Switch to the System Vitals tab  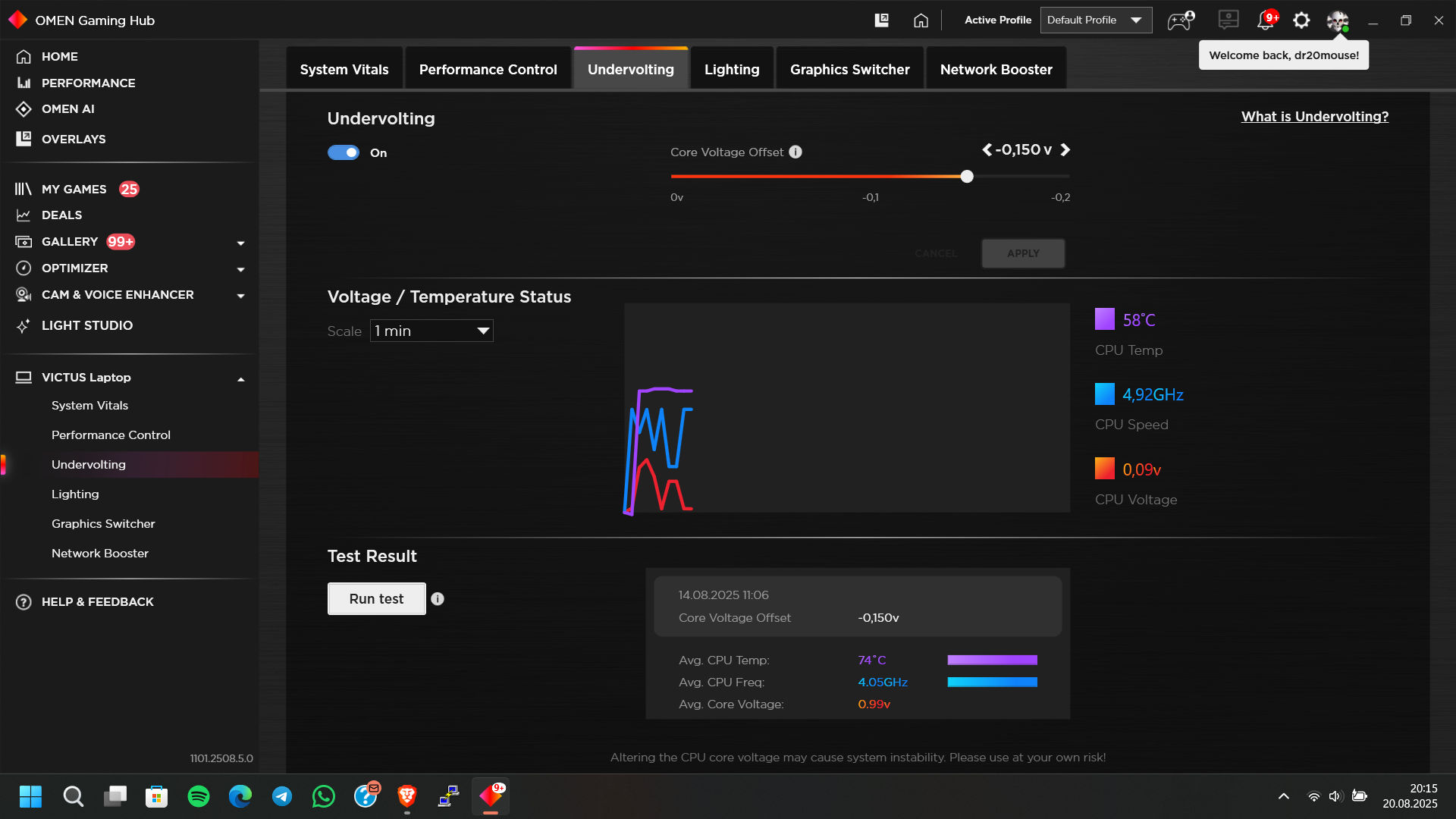point(344,69)
